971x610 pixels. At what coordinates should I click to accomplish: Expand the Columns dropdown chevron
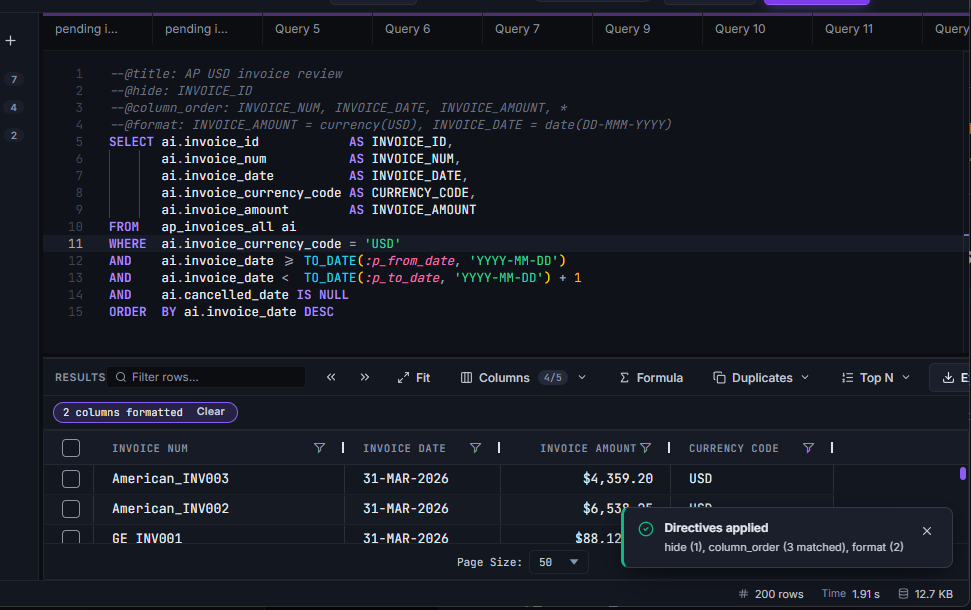point(582,377)
